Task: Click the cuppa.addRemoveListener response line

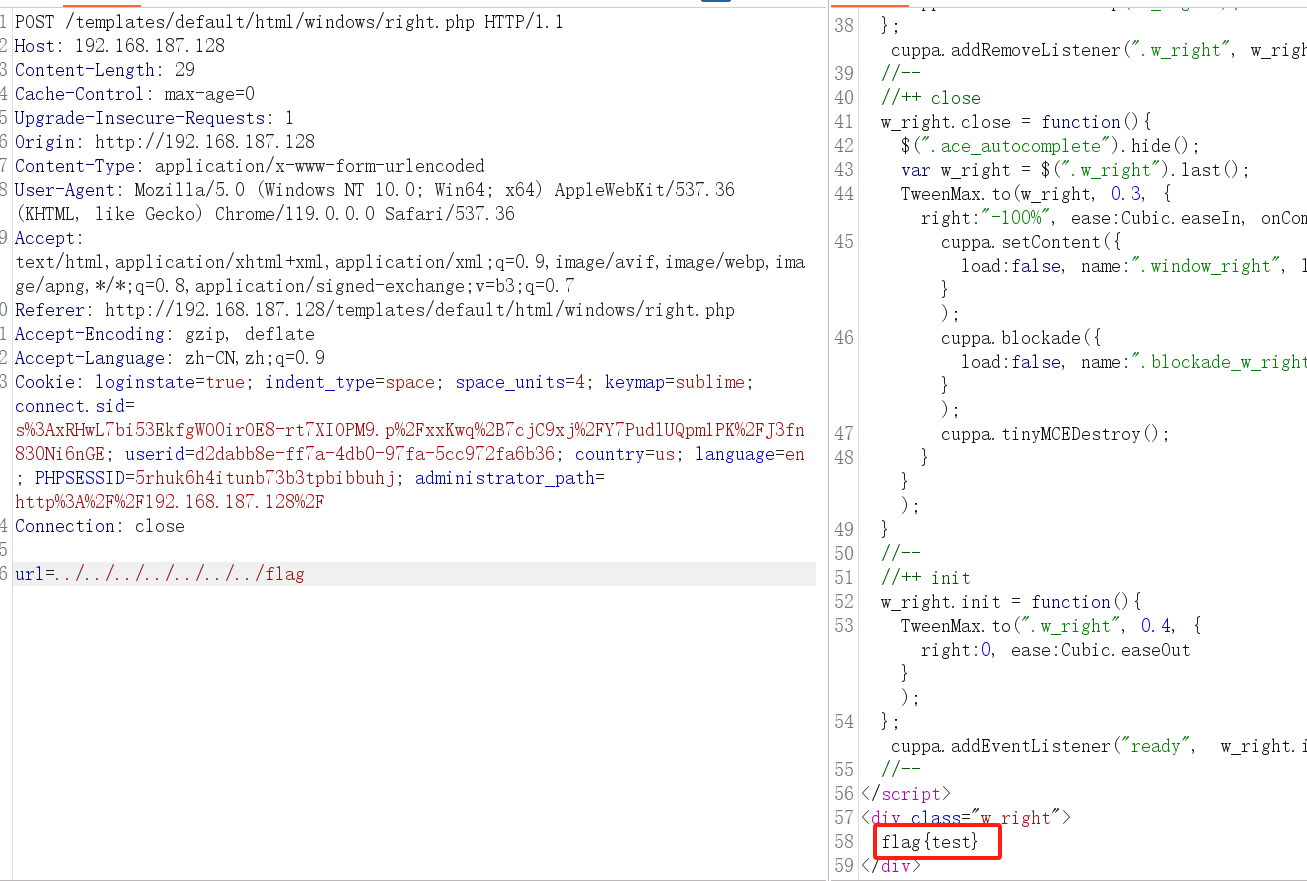Action: [1098, 49]
